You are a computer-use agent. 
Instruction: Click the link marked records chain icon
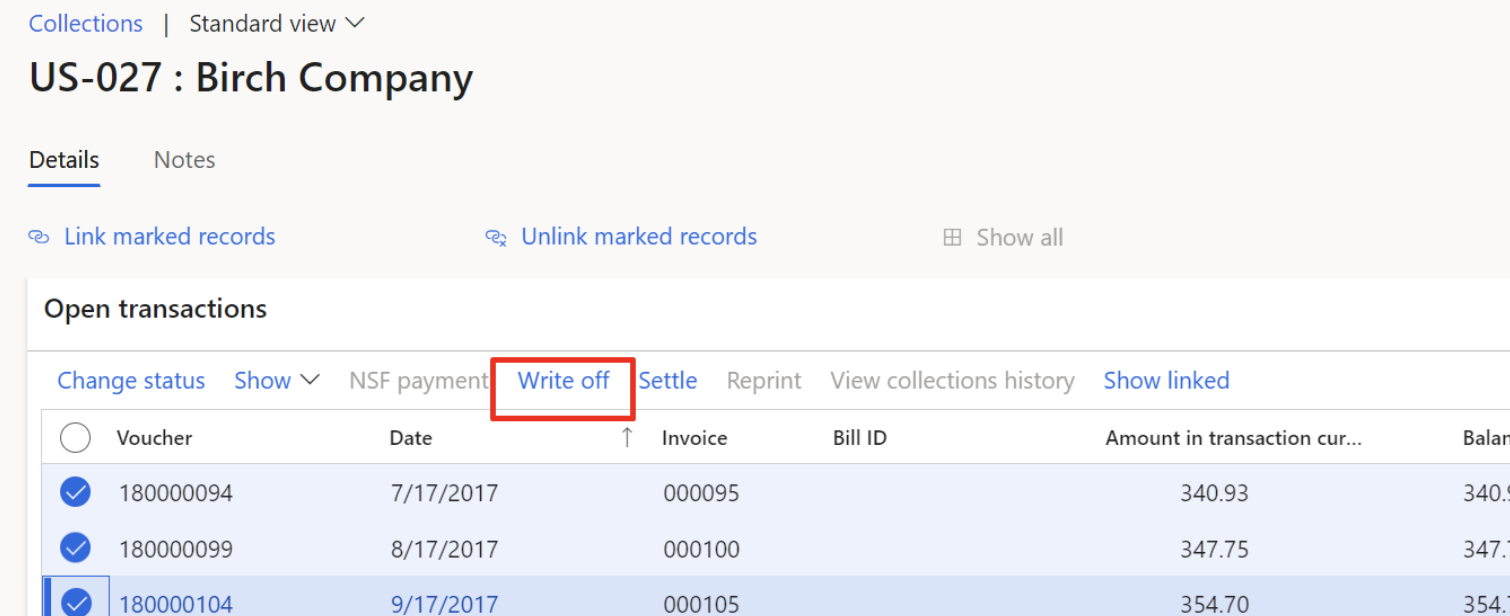tap(38, 237)
